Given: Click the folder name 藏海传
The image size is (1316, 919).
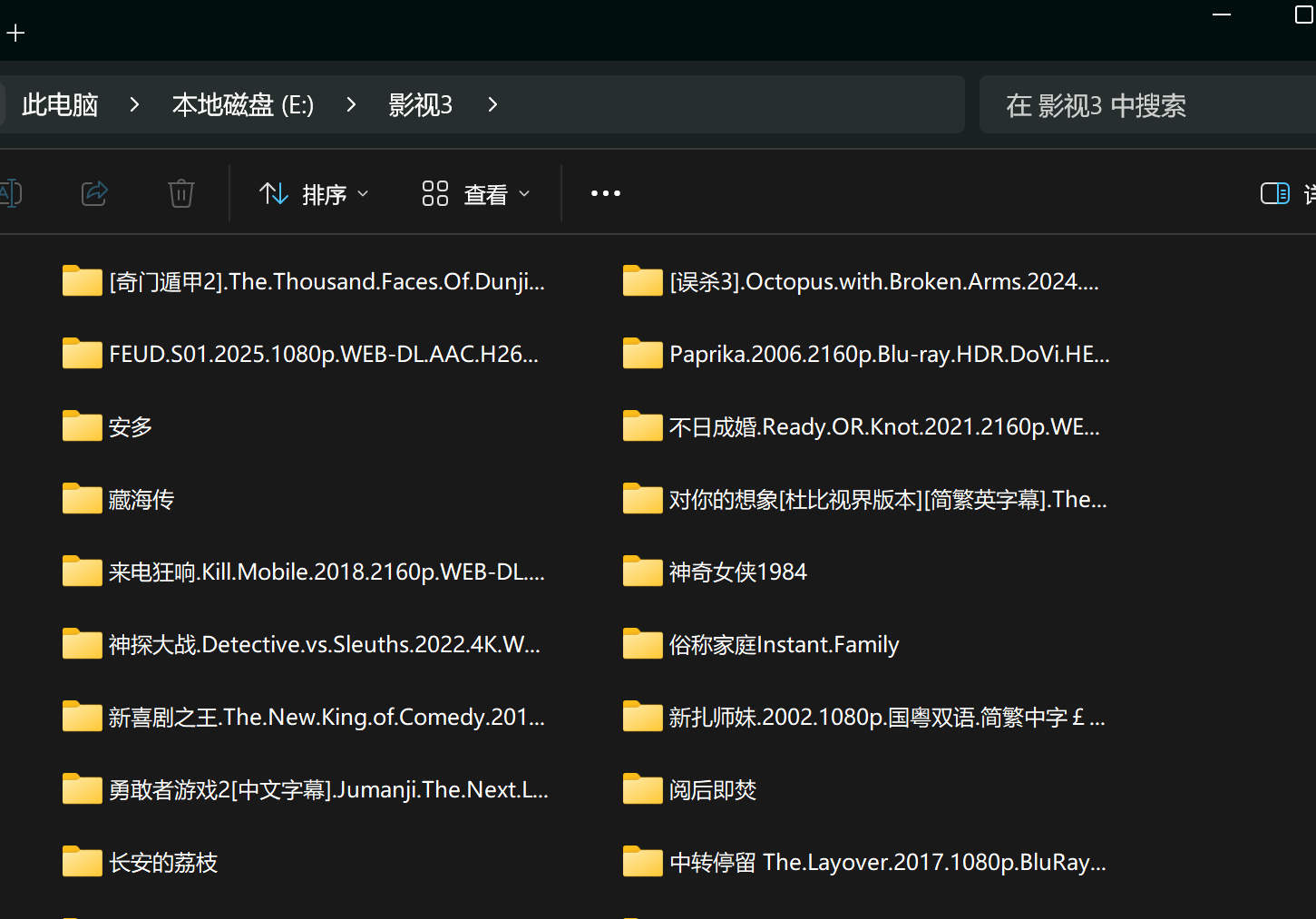Looking at the screenshot, I should click(x=141, y=500).
